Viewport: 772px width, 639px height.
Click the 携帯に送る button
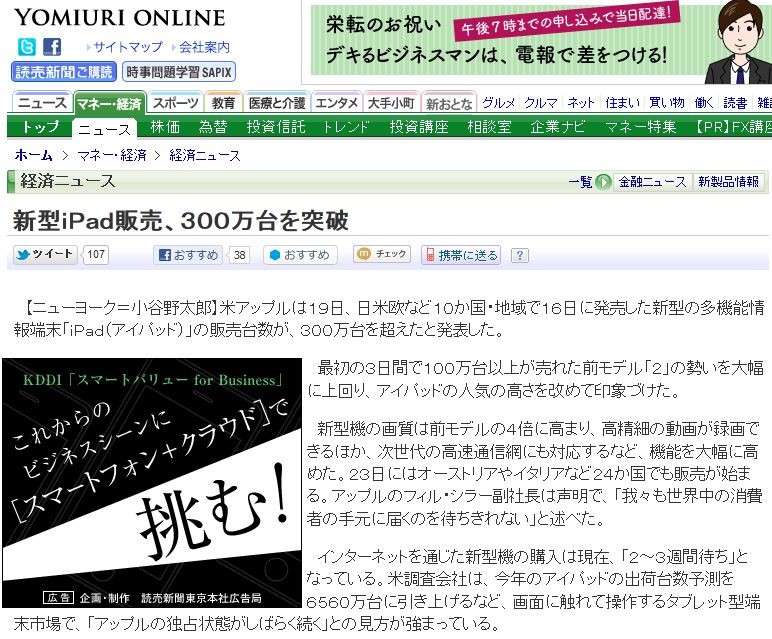461,255
